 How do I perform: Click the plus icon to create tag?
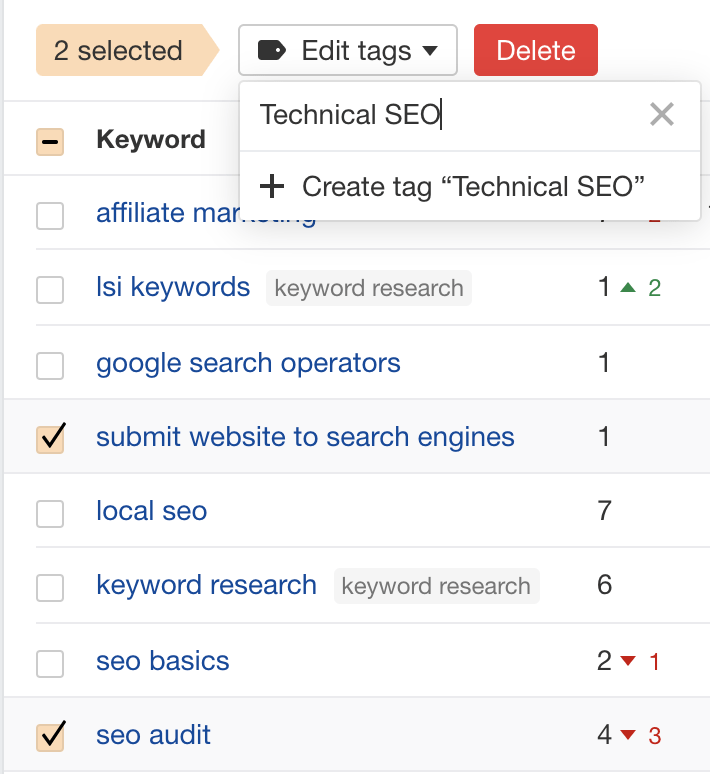point(271,186)
